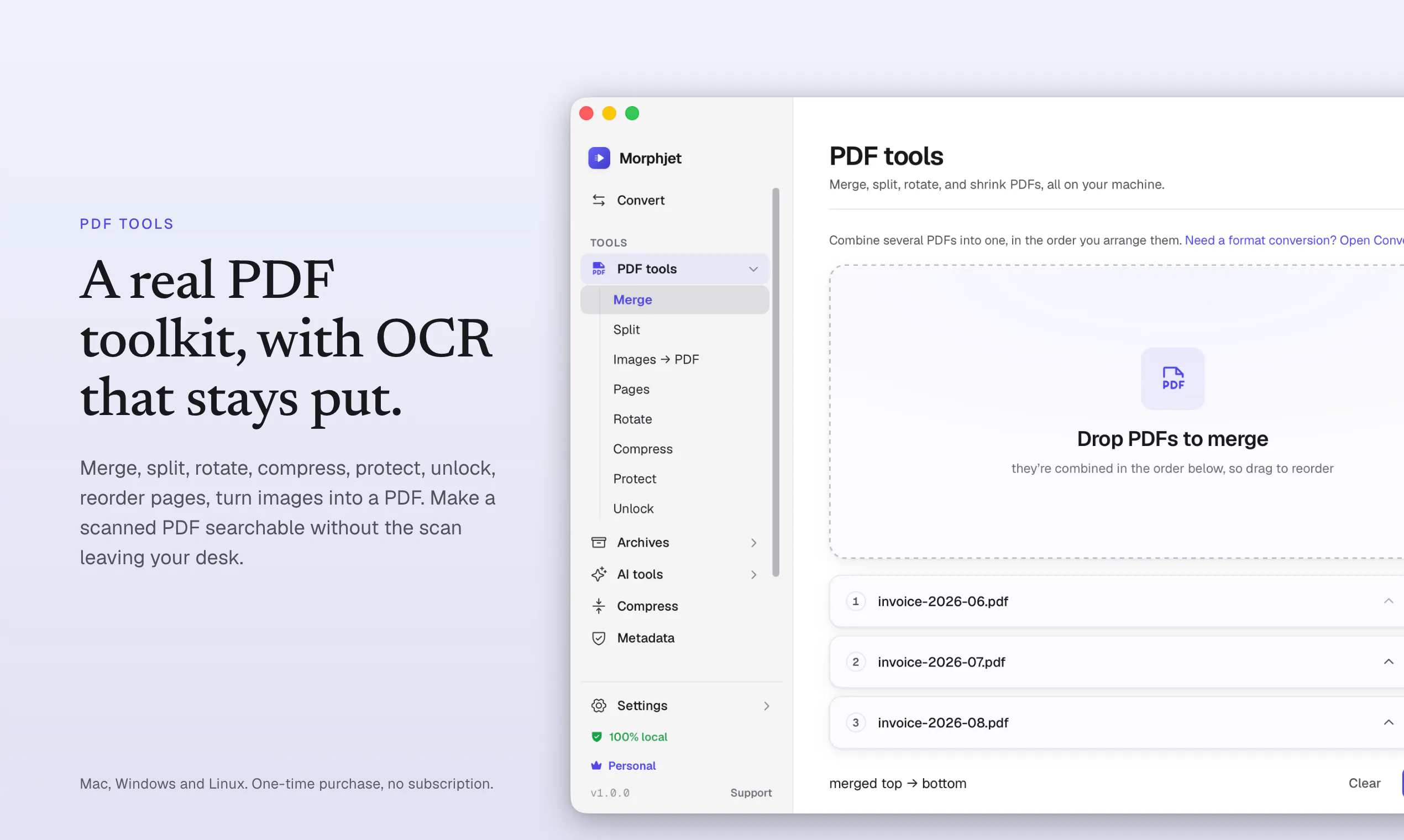Open the top-level Compress item
Image resolution: width=1404 pixels, height=840 pixels.
coord(675,606)
